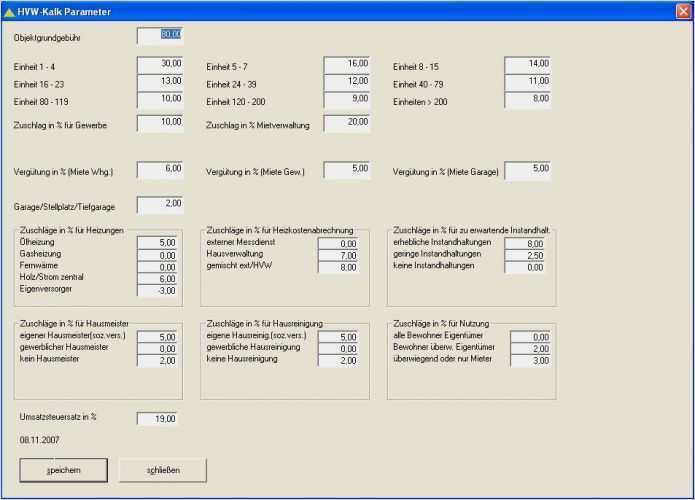The width and height of the screenshot is (695, 500).
Task: Modify the gewerbliche Hausreinigung field
Action: tap(338, 348)
